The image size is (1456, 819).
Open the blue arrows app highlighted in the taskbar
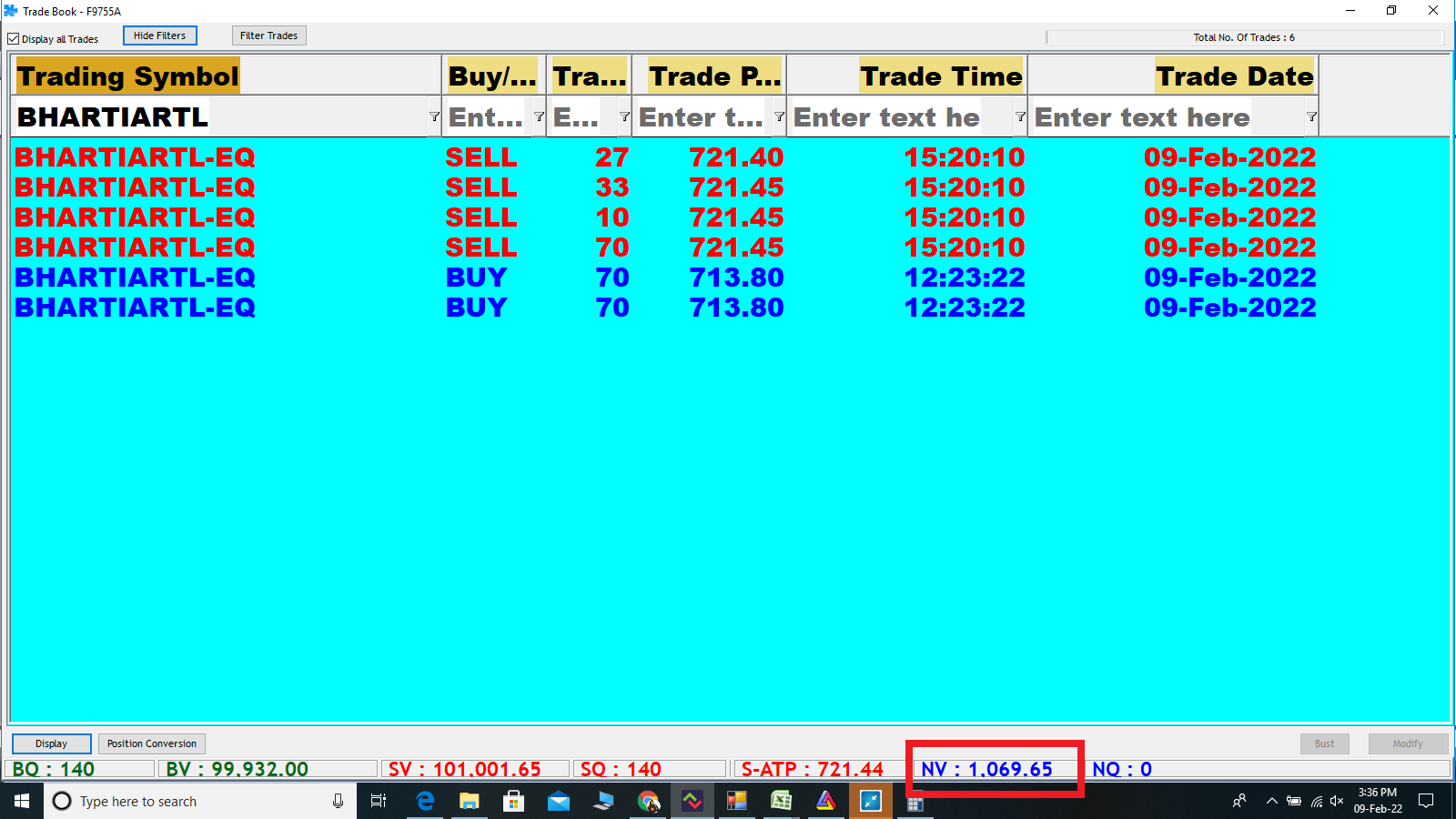pyautogui.click(x=871, y=801)
